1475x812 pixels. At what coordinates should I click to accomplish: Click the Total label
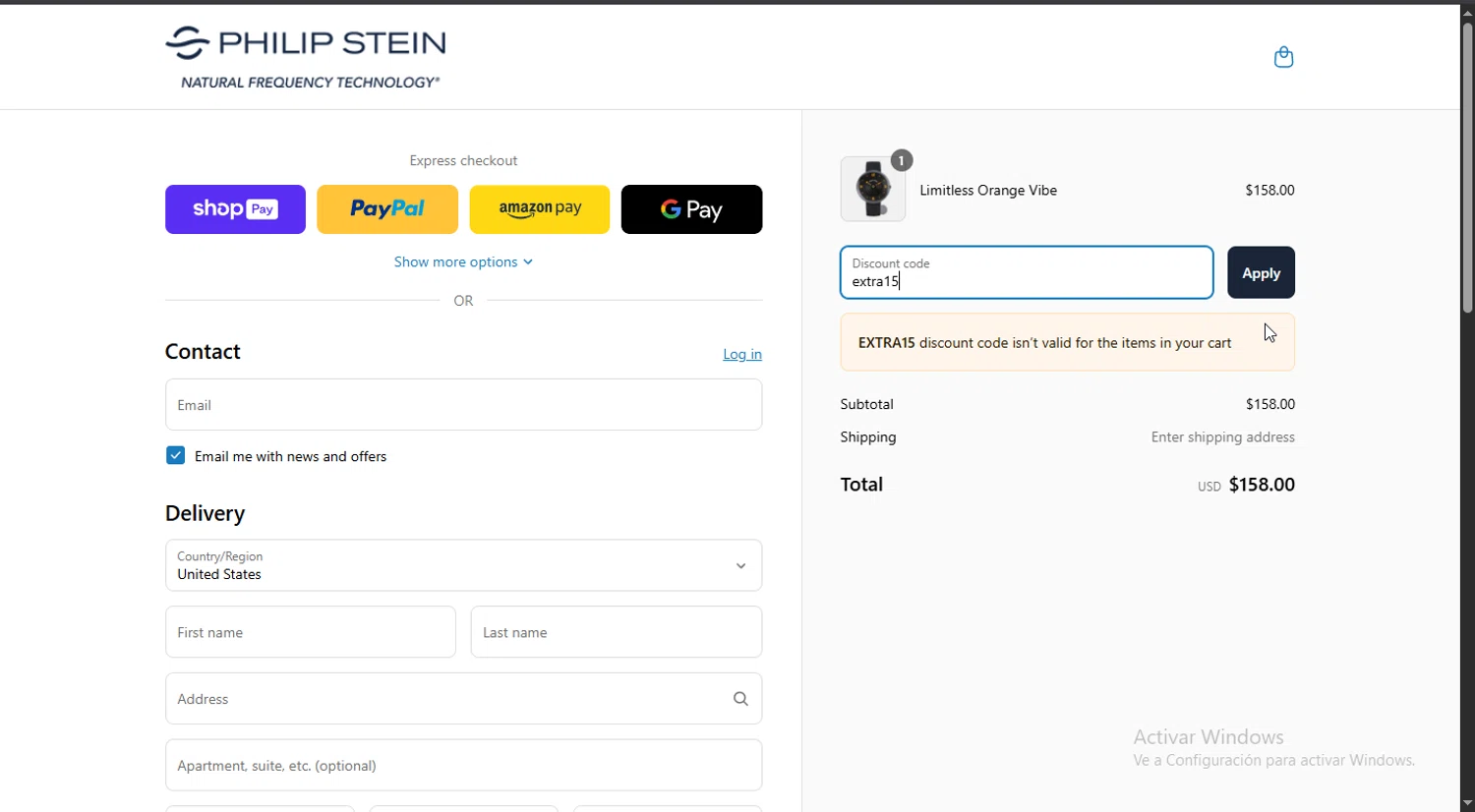click(861, 485)
